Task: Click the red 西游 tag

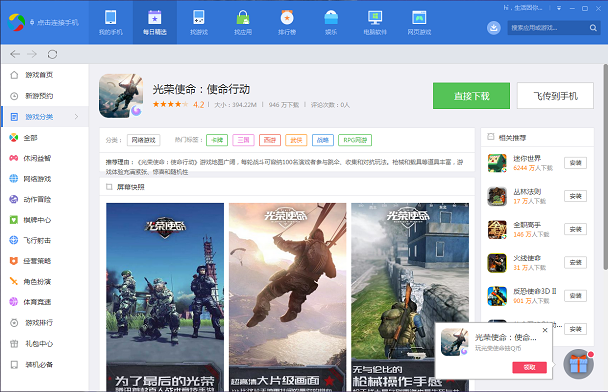Action: pos(269,140)
